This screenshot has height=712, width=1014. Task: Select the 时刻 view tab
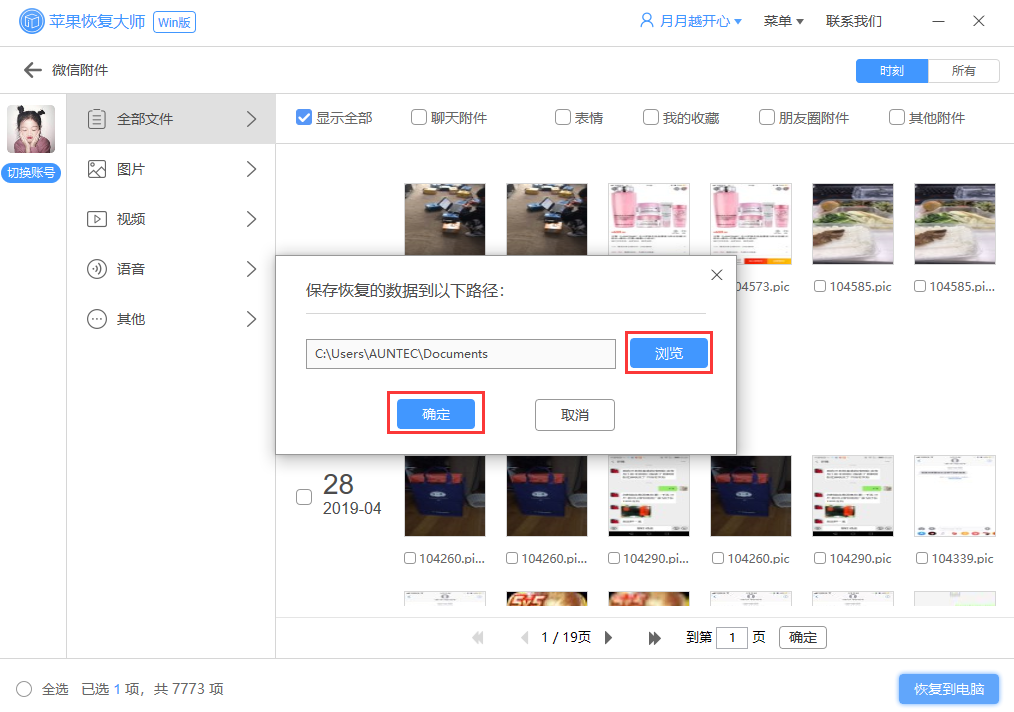tap(891, 70)
